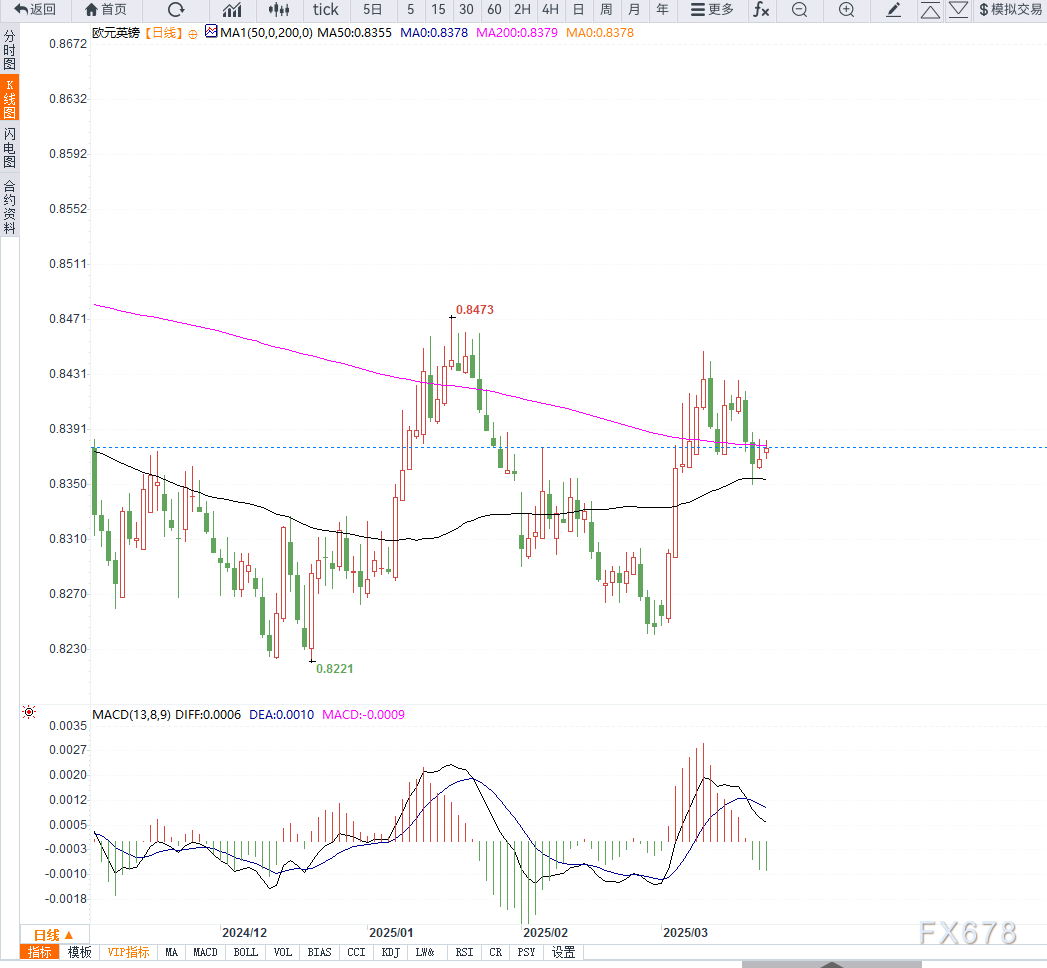The width and height of the screenshot is (1047, 968).
Task: Select the 月 monthly period
Action: (x=634, y=9)
